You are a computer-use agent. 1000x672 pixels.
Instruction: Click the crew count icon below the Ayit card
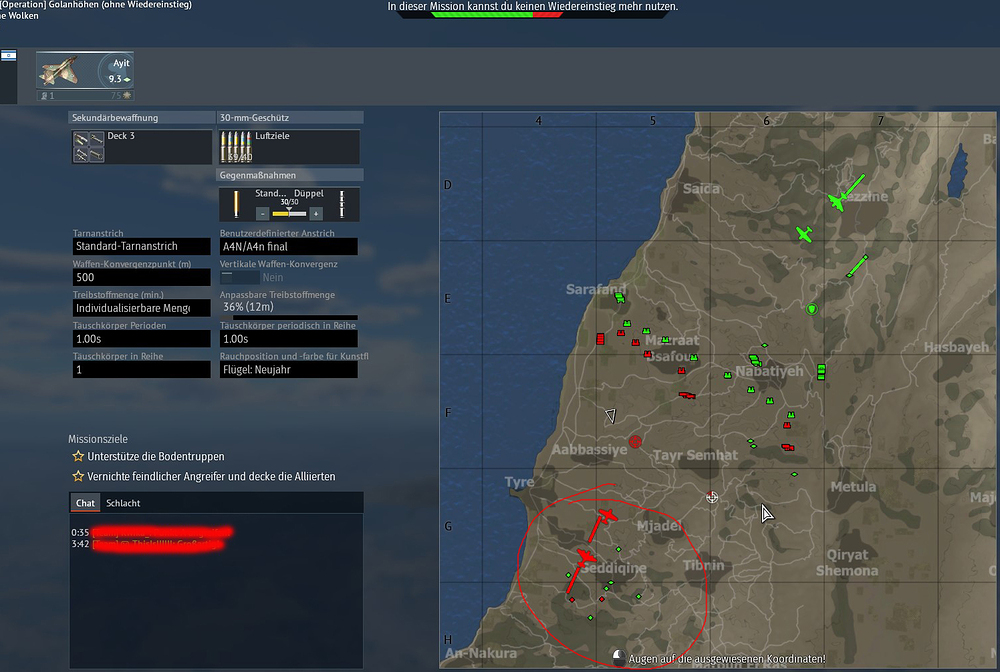[x=44, y=96]
